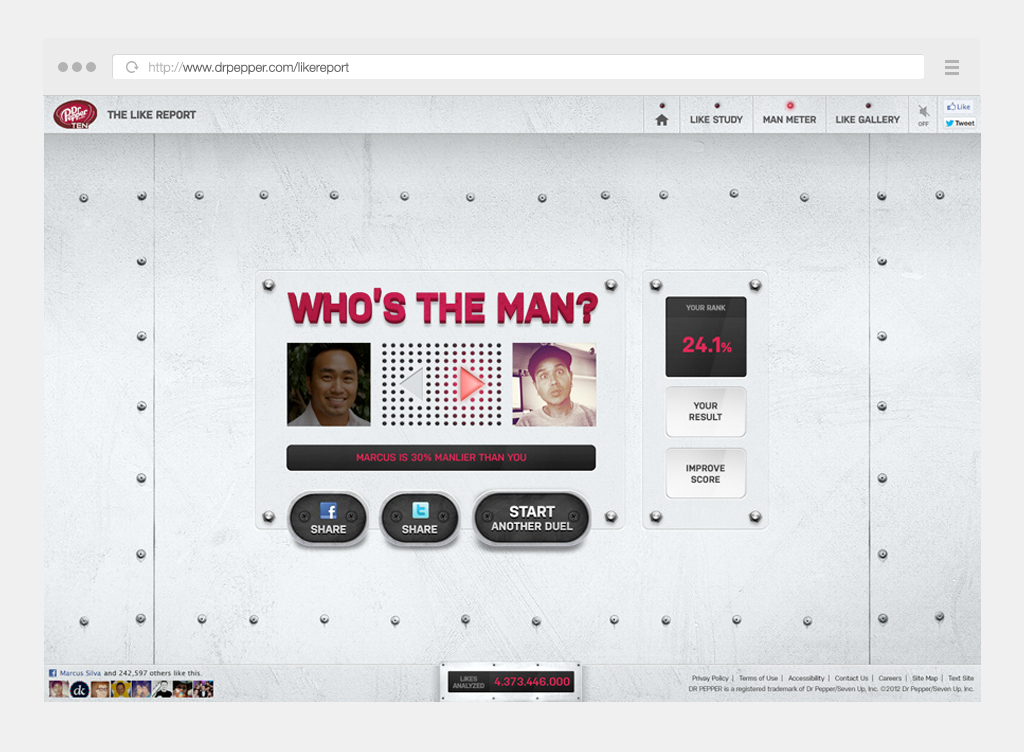Toggle the sound mute speaker icon
The width and height of the screenshot is (1024, 752).
click(923, 113)
